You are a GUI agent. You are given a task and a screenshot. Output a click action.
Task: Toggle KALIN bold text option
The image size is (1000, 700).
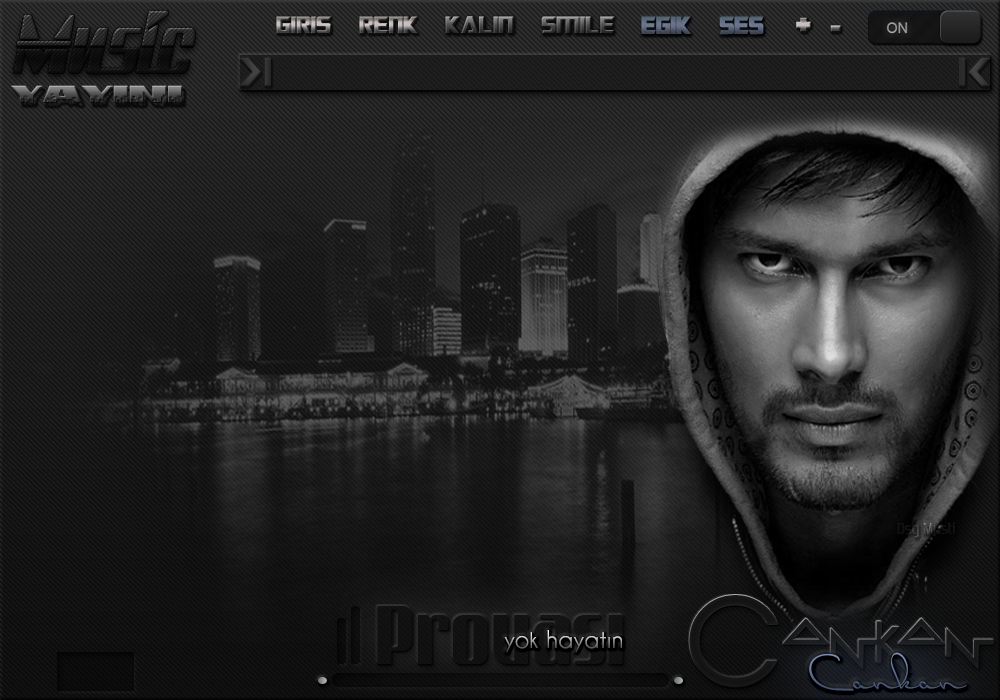point(479,26)
